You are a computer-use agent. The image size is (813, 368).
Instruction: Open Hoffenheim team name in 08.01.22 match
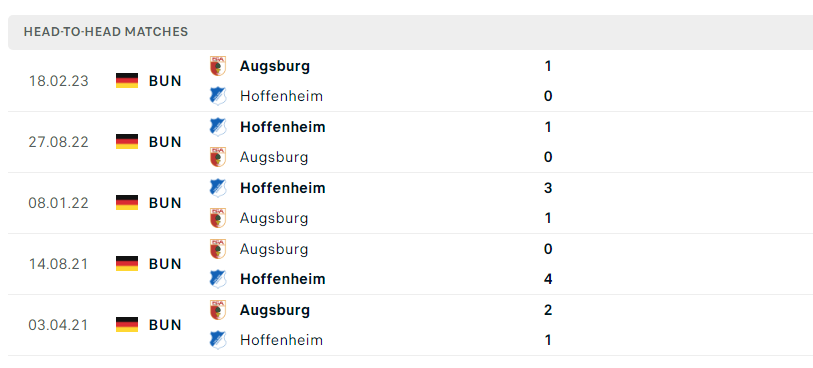click(283, 188)
